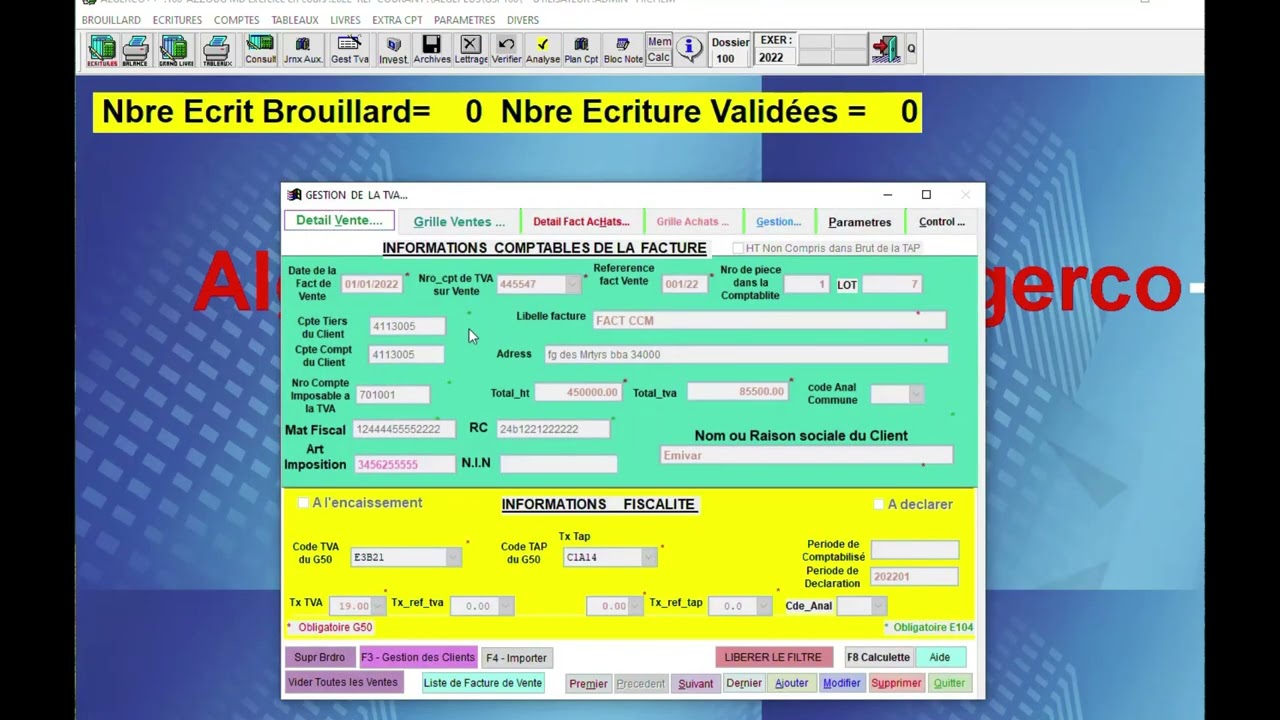Screen dimensions: 1280x720
Task: Open the Lettrage toolbar icon
Action: [x=471, y=50]
